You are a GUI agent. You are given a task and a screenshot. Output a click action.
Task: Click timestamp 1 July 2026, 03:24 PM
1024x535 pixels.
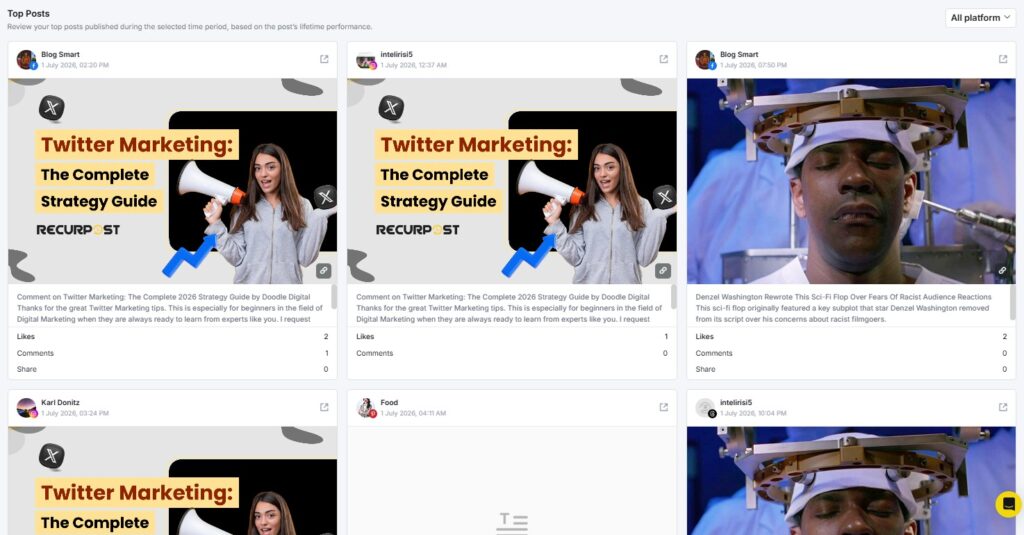tap(75, 413)
